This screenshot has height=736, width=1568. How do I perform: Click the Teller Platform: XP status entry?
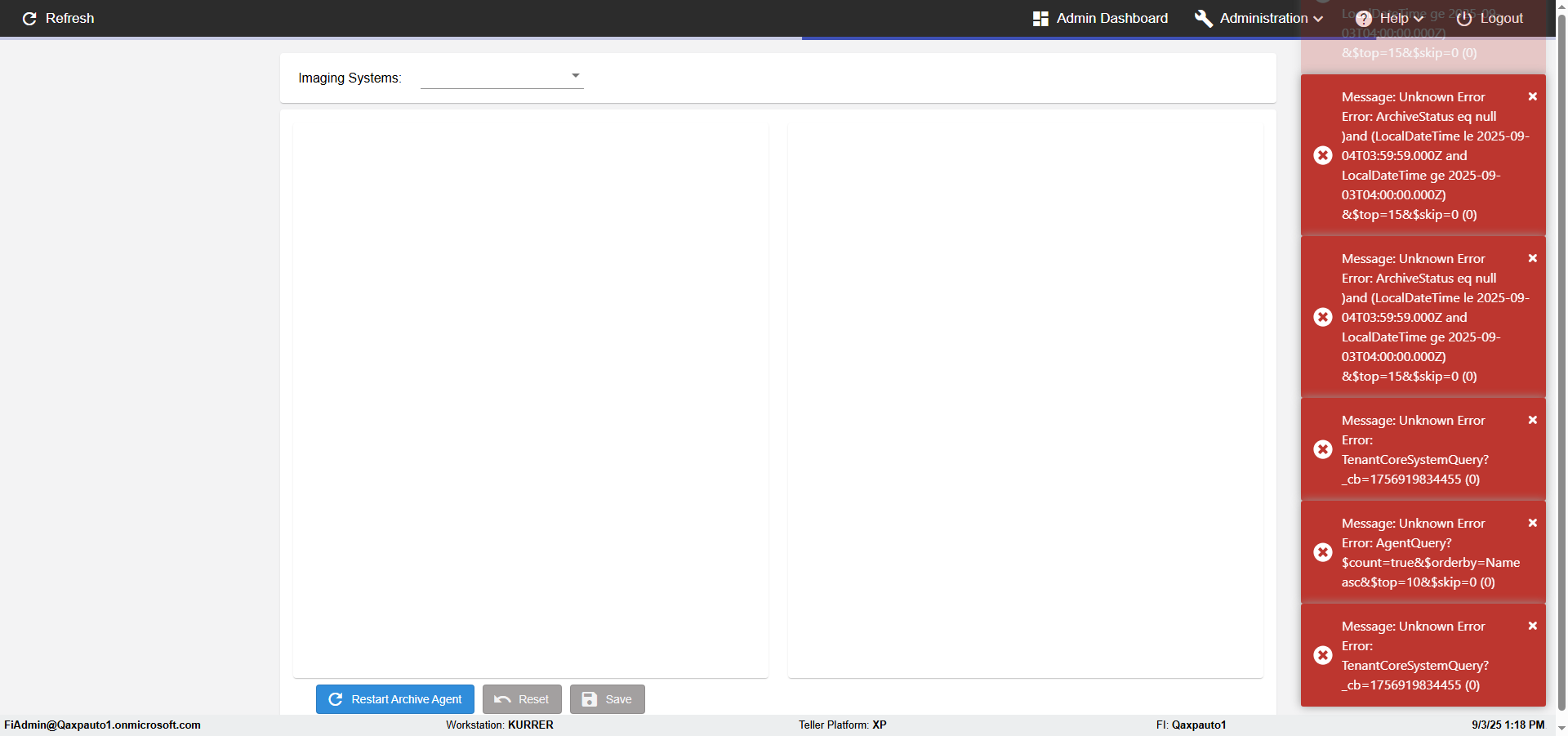coord(843,725)
